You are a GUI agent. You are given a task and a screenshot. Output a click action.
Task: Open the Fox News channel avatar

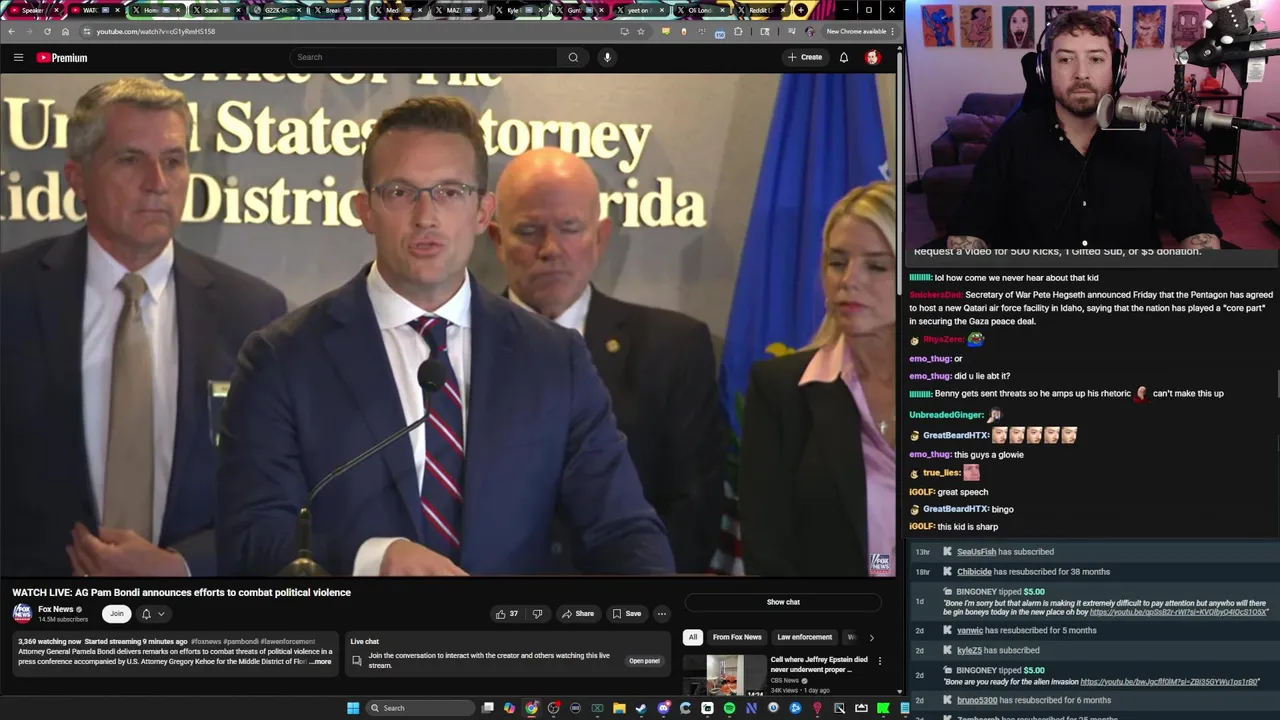[x=22, y=613]
